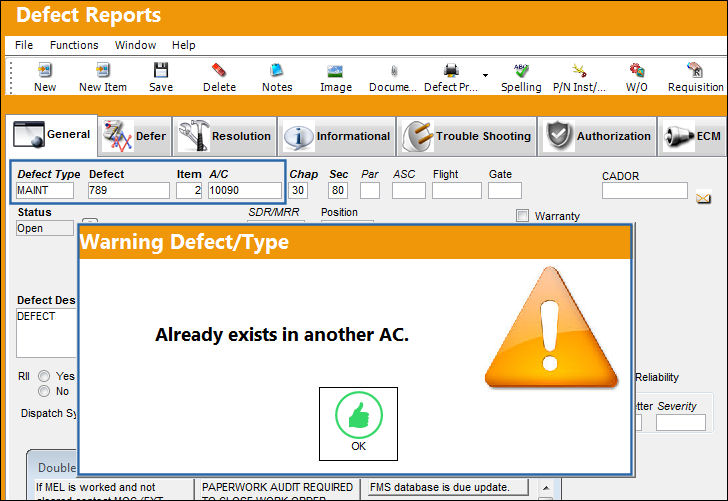728x501 pixels.
Task: Click the empty Flight field
Action: click(457, 190)
